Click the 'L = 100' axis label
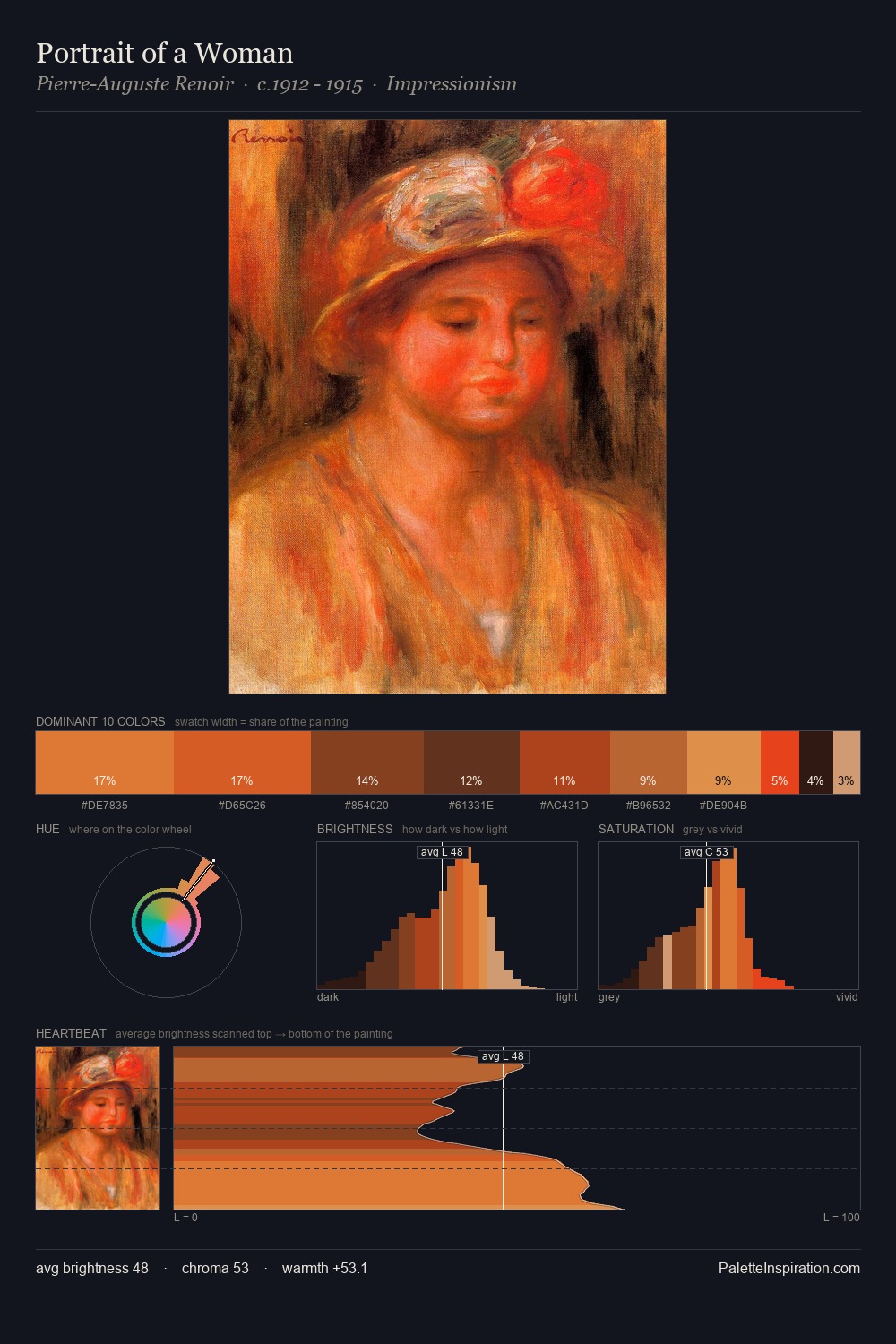896x1344 pixels. pos(841,1218)
